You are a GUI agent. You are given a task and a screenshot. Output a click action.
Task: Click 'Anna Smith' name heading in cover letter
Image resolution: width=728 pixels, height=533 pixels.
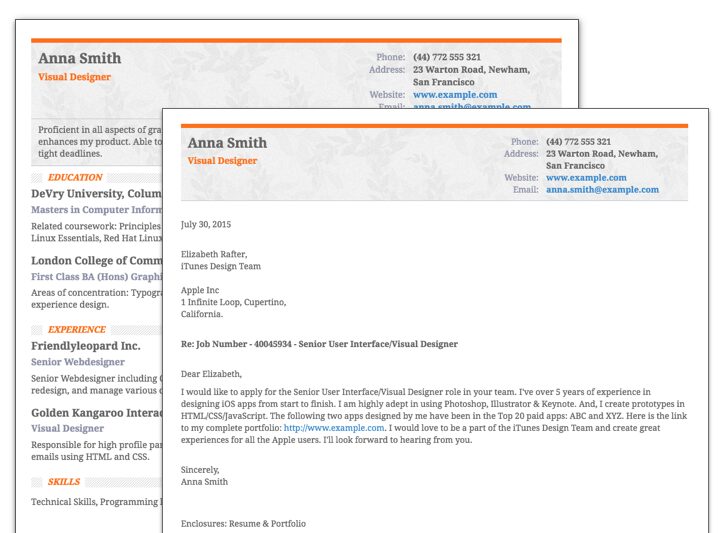pos(228,143)
